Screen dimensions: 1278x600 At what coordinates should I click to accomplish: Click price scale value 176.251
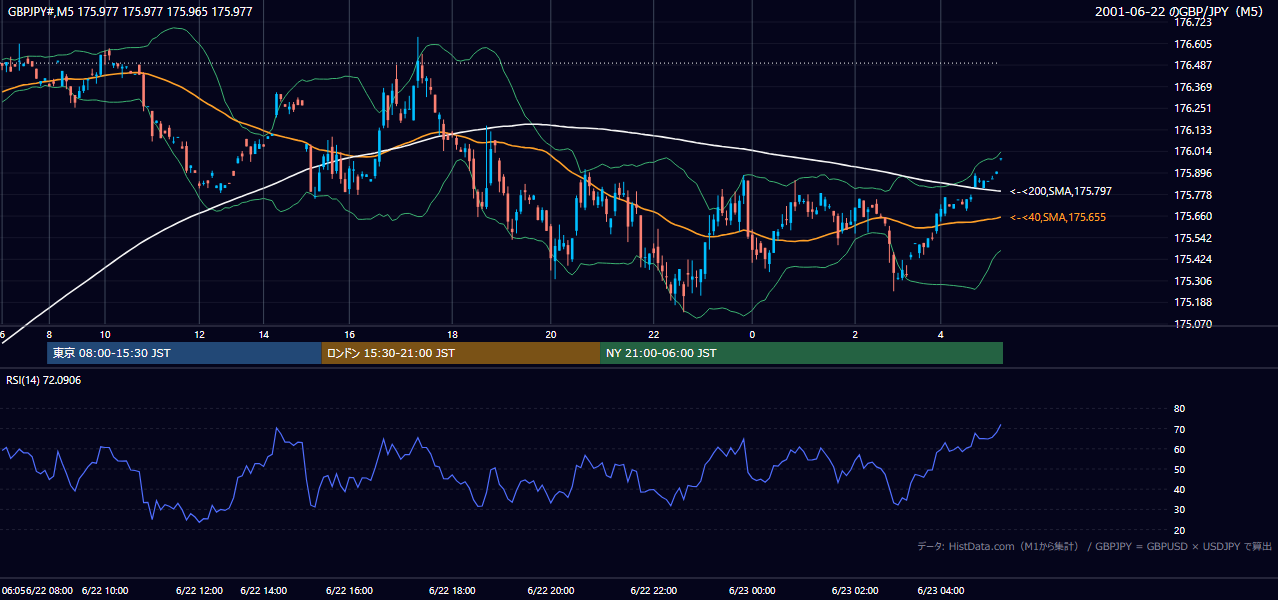[x=1192, y=108]
